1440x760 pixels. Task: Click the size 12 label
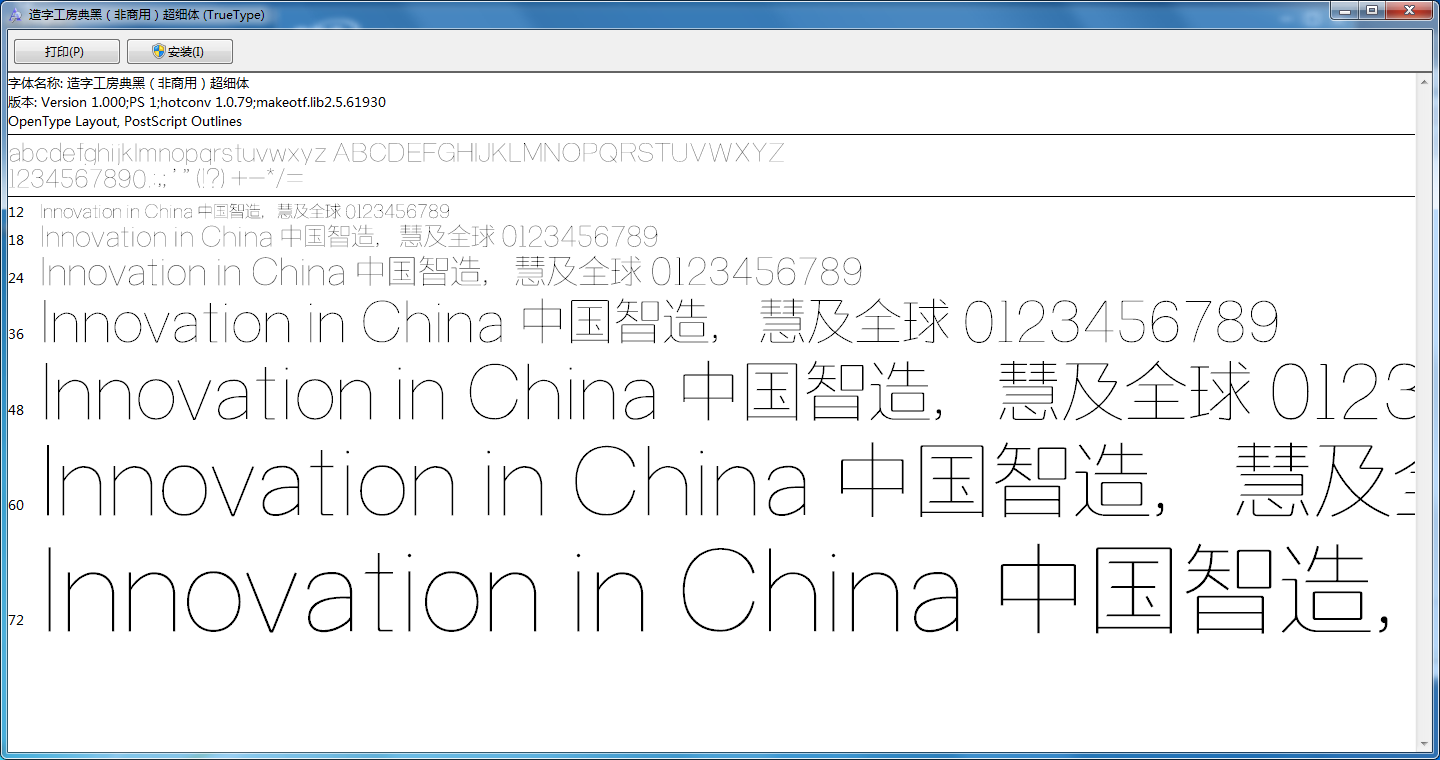tap(16, 212)
